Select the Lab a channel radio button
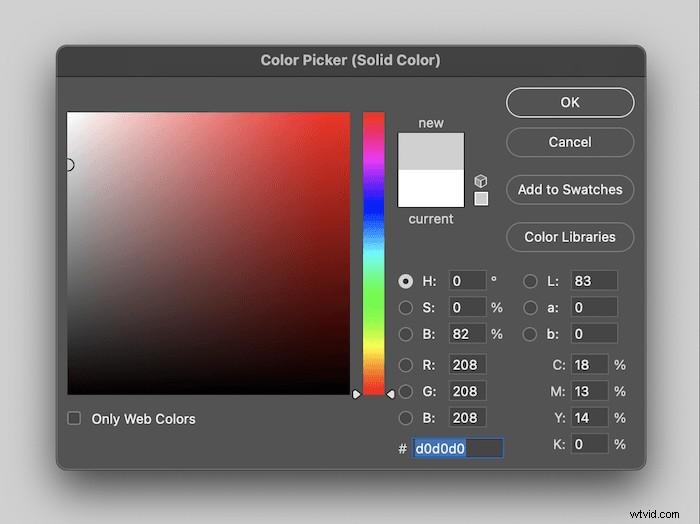This screenshot has width=700, height=524. (x=530, y=307)
